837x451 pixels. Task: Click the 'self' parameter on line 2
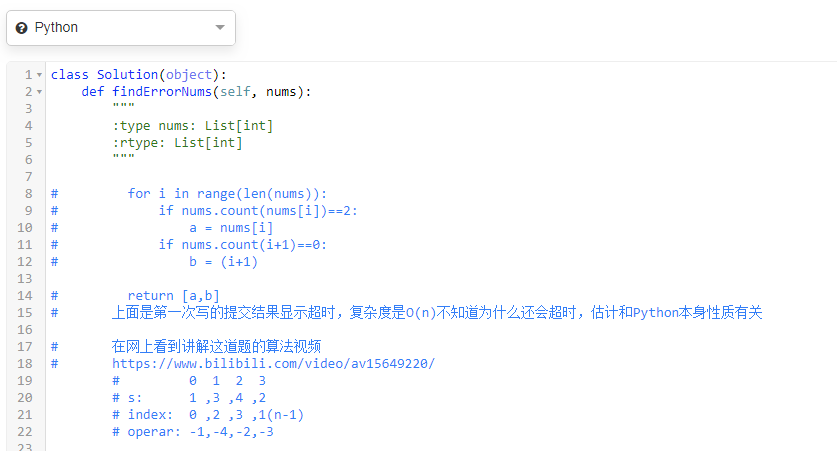point(235,92)
